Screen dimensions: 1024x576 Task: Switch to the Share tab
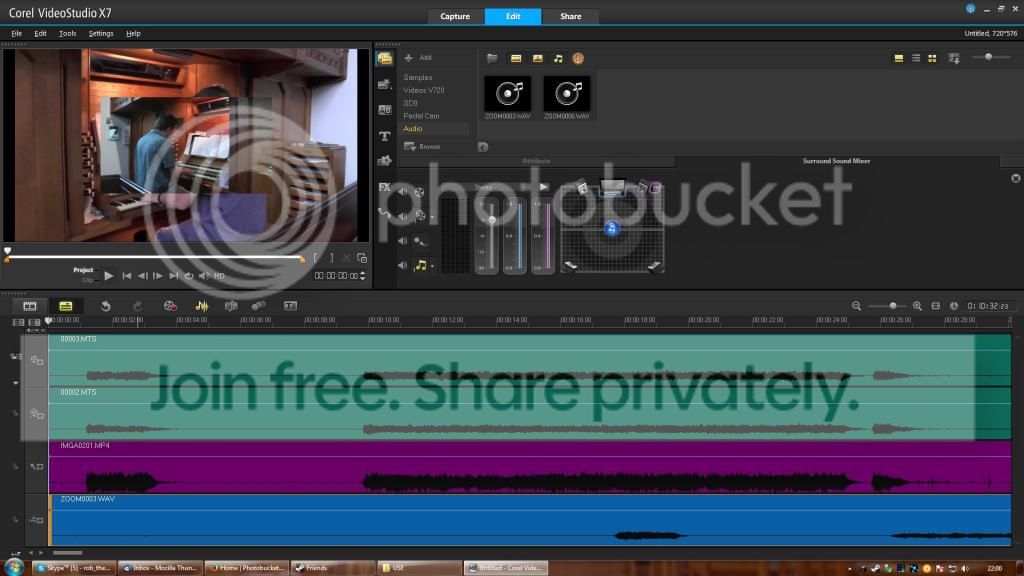tap(570, 16)
